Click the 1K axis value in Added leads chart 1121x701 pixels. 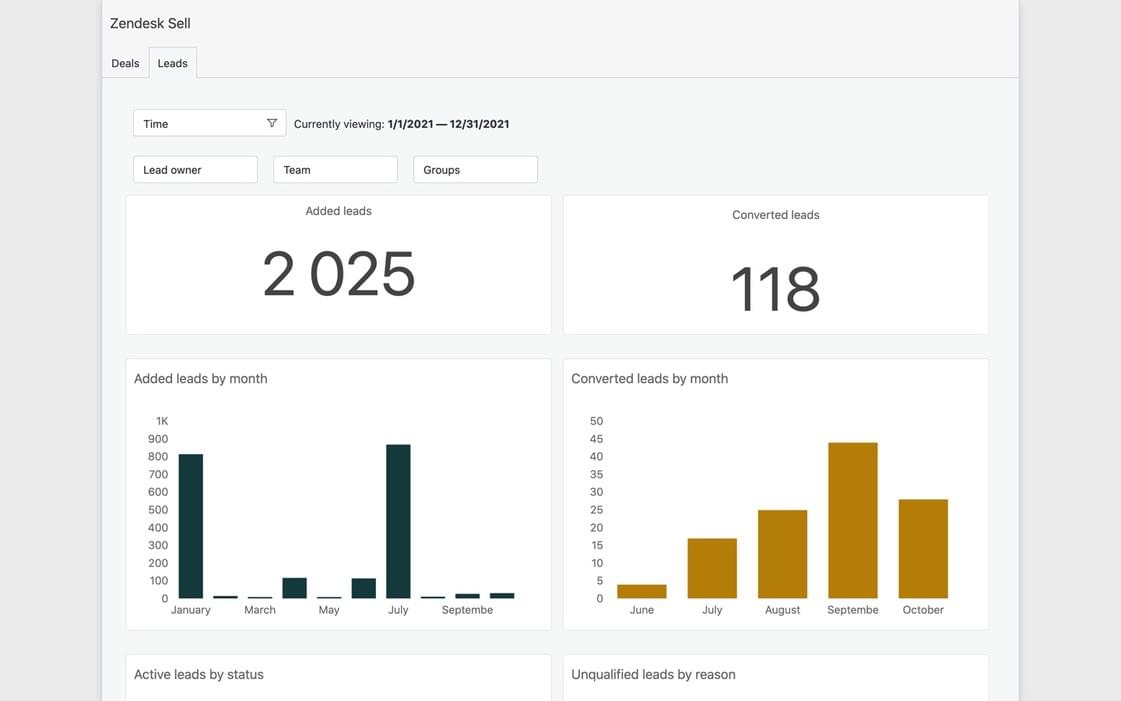coord(162,421)
